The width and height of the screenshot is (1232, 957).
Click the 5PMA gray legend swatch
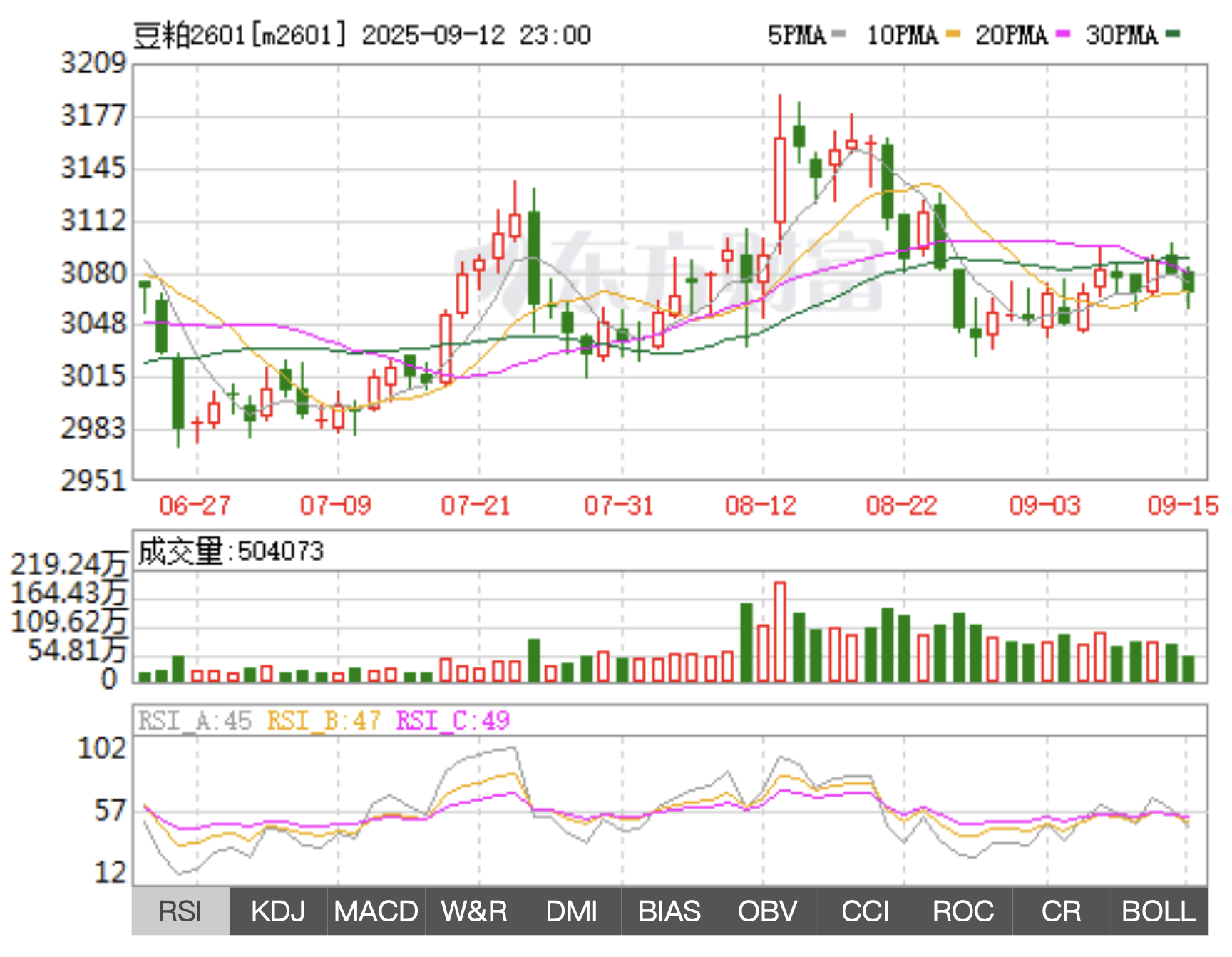(838, 34)
